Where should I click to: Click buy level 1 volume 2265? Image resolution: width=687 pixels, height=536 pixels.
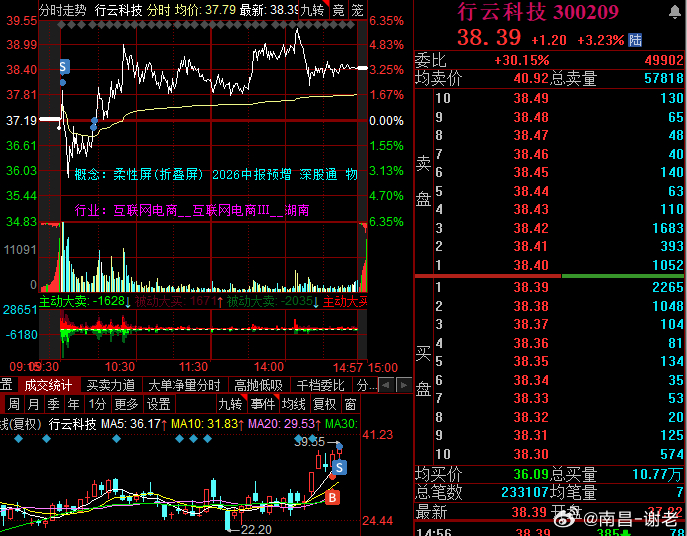click(x=668, y=287)
